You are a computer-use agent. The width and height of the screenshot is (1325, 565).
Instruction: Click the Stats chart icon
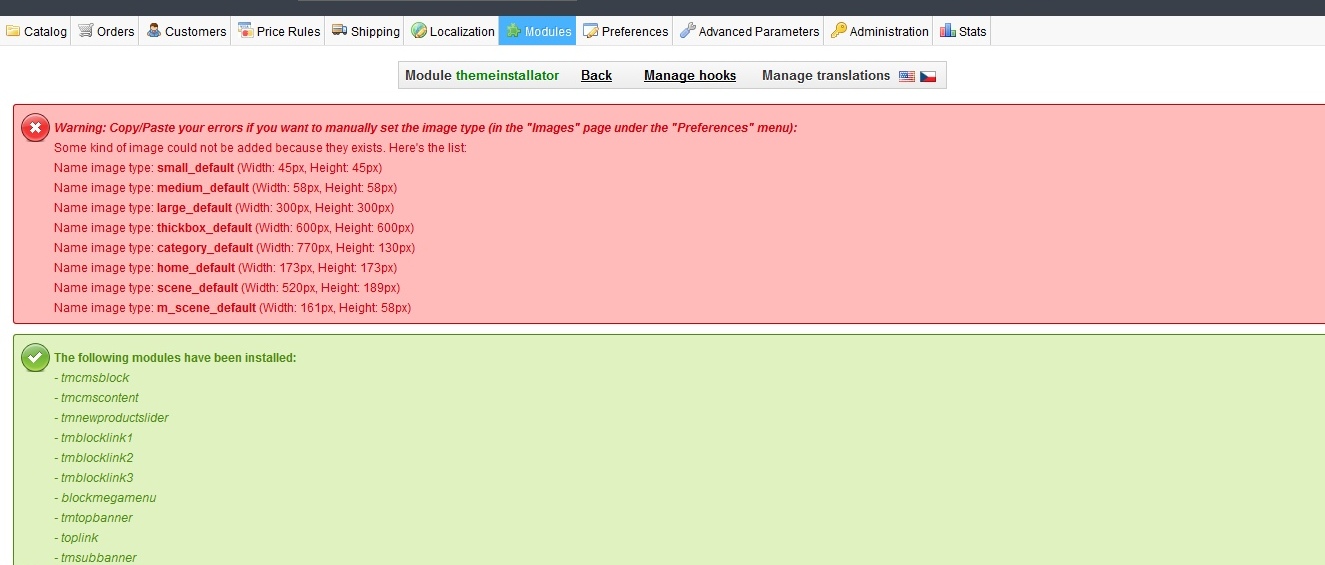click(948, 31)
